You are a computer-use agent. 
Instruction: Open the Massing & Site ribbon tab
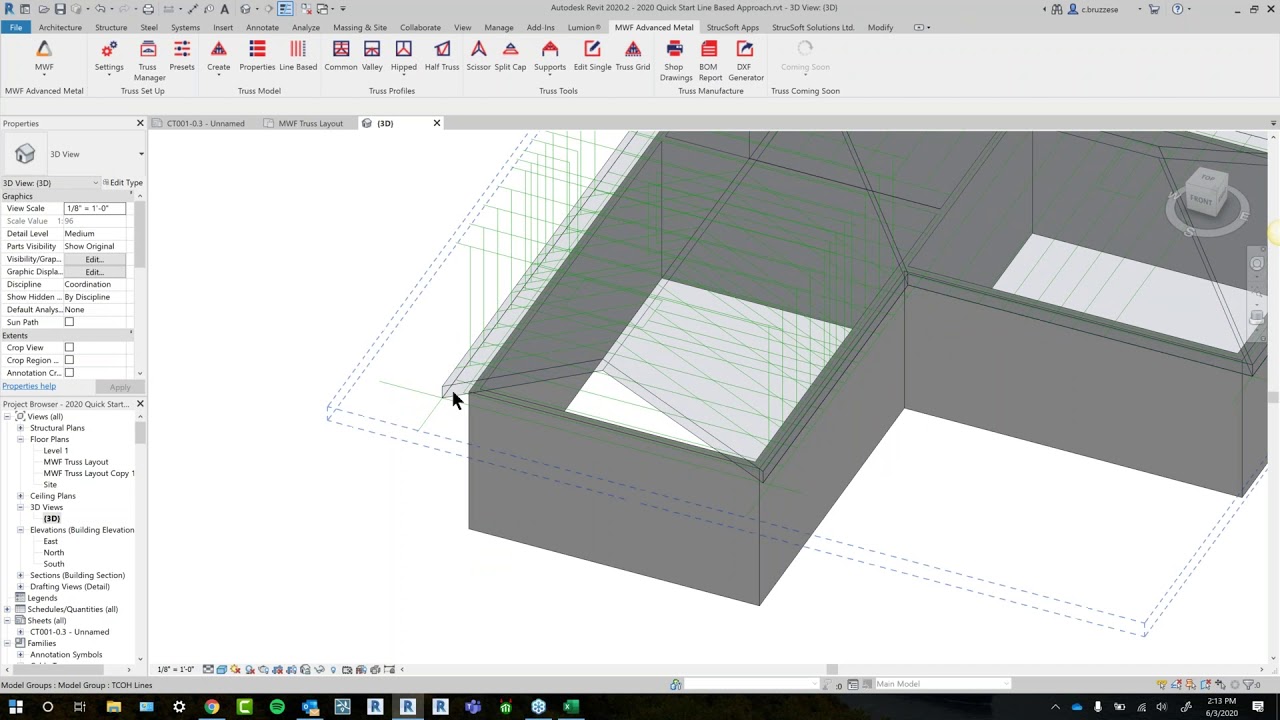coord(360,27)
